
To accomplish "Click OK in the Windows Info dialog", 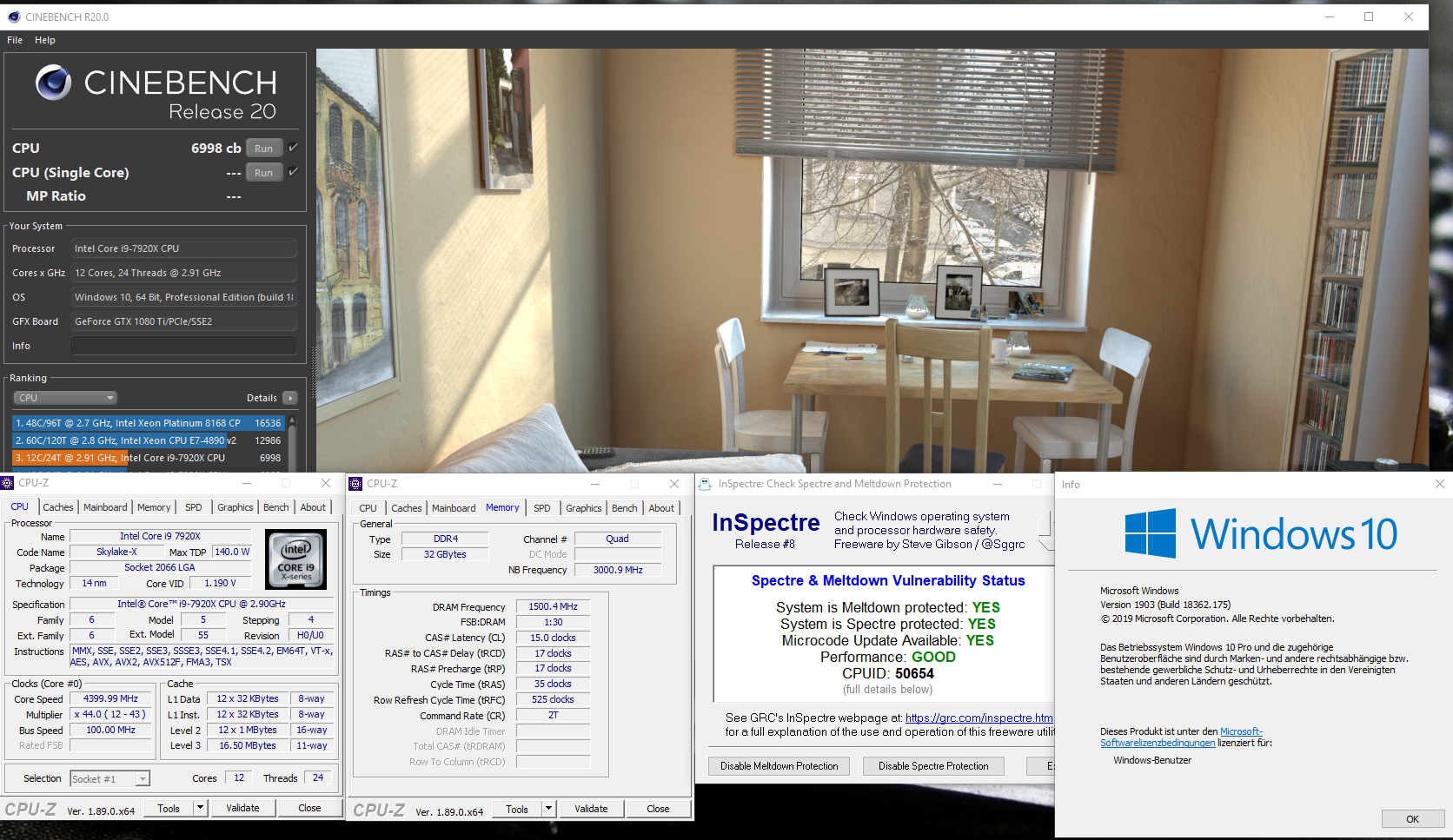I will pos(1413,819).
